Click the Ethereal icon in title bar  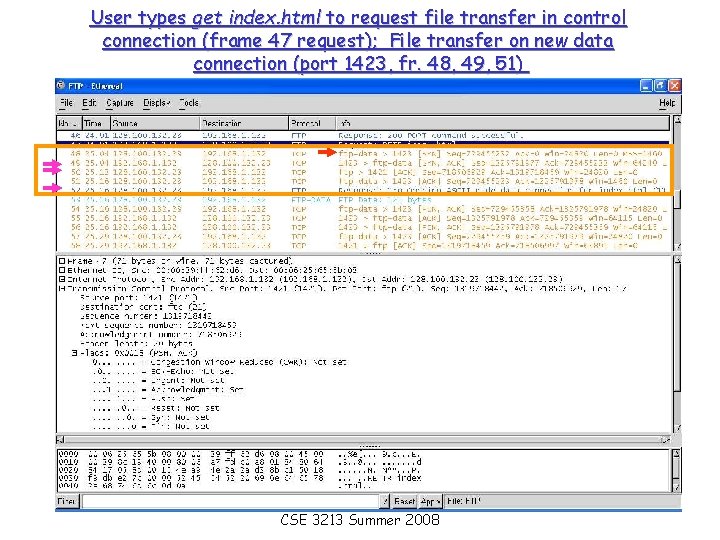pyautogui.click(x=61, y=86)
